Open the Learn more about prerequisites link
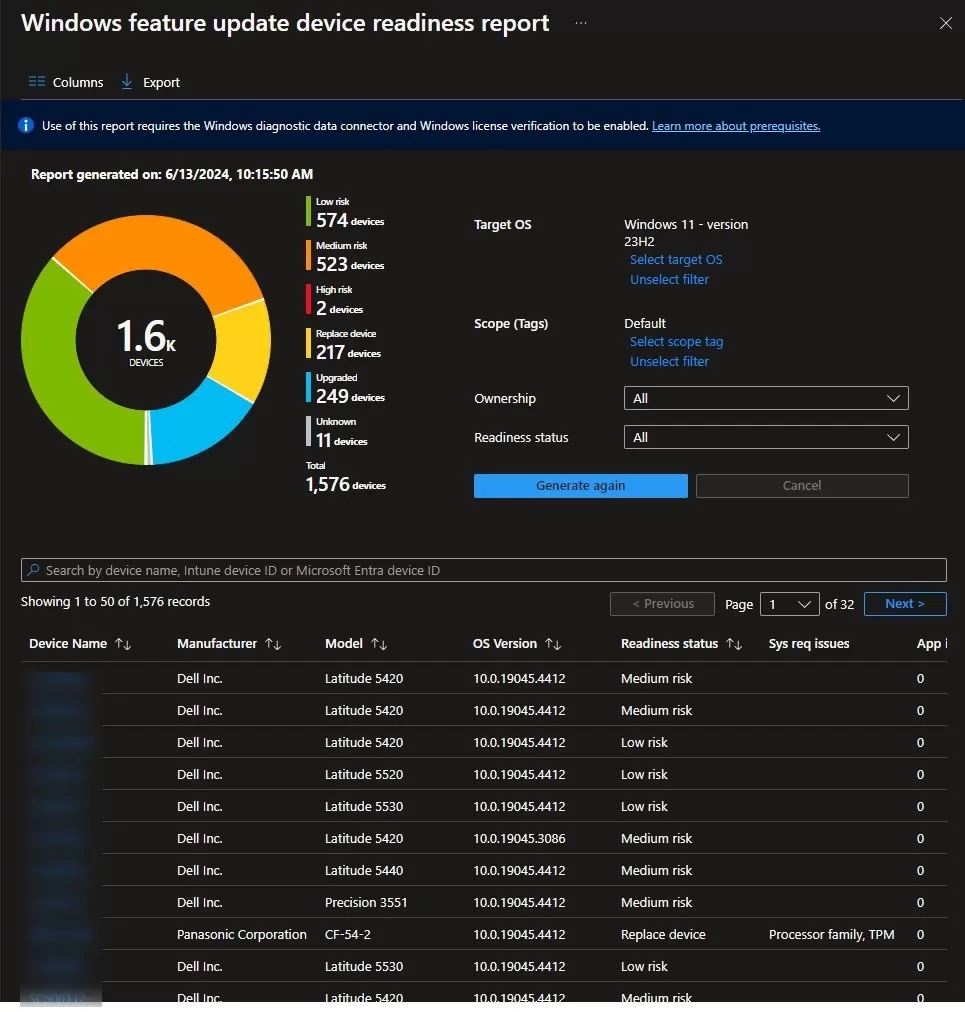This screenshot has width=965, height=1012. coord(736,125)
